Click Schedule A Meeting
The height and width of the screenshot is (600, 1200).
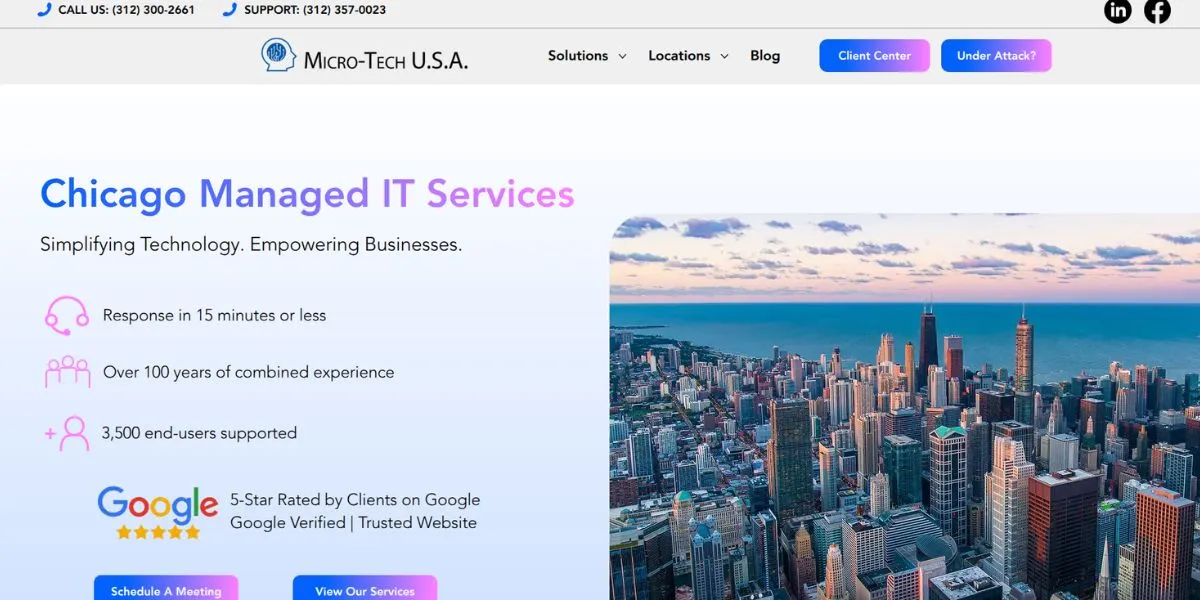165,590
